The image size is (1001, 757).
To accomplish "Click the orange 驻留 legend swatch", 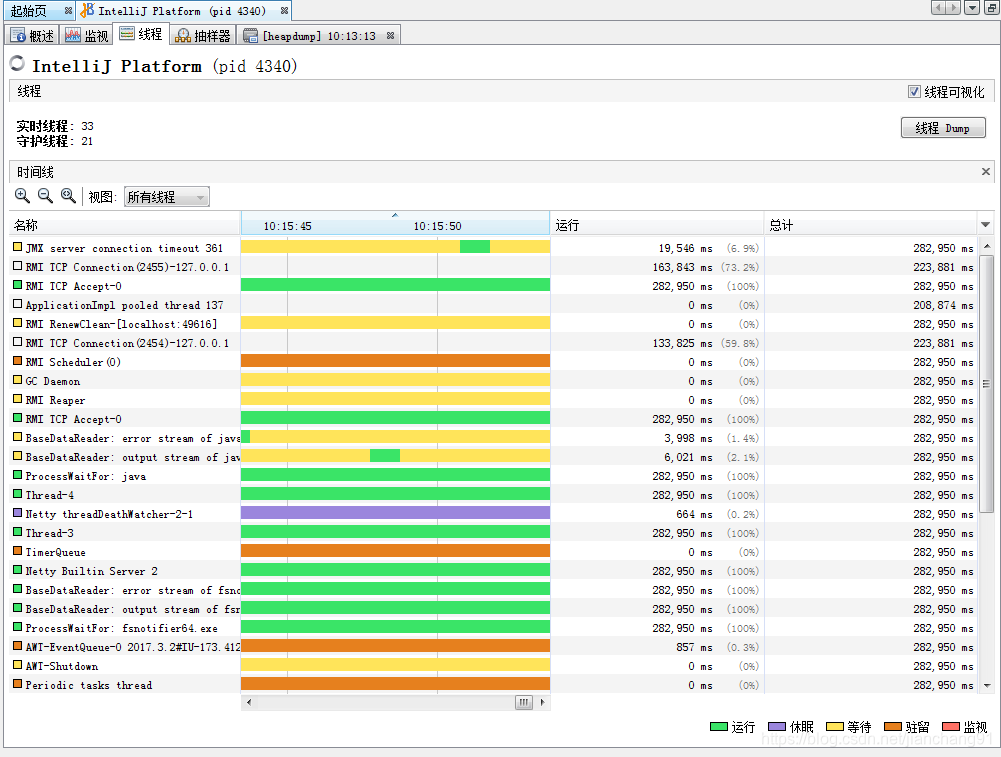I will point(893,726).
